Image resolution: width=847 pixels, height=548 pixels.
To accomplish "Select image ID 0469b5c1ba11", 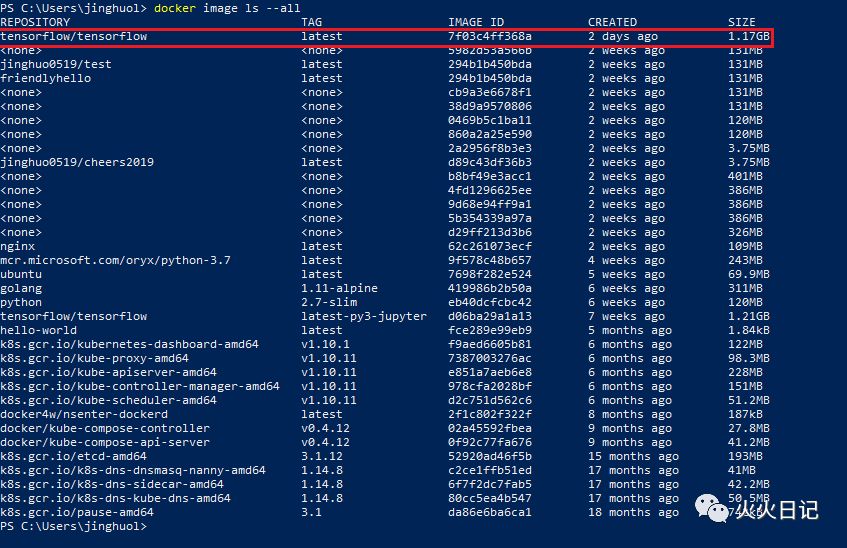I will pyautogui.click(x=490, y=121).
